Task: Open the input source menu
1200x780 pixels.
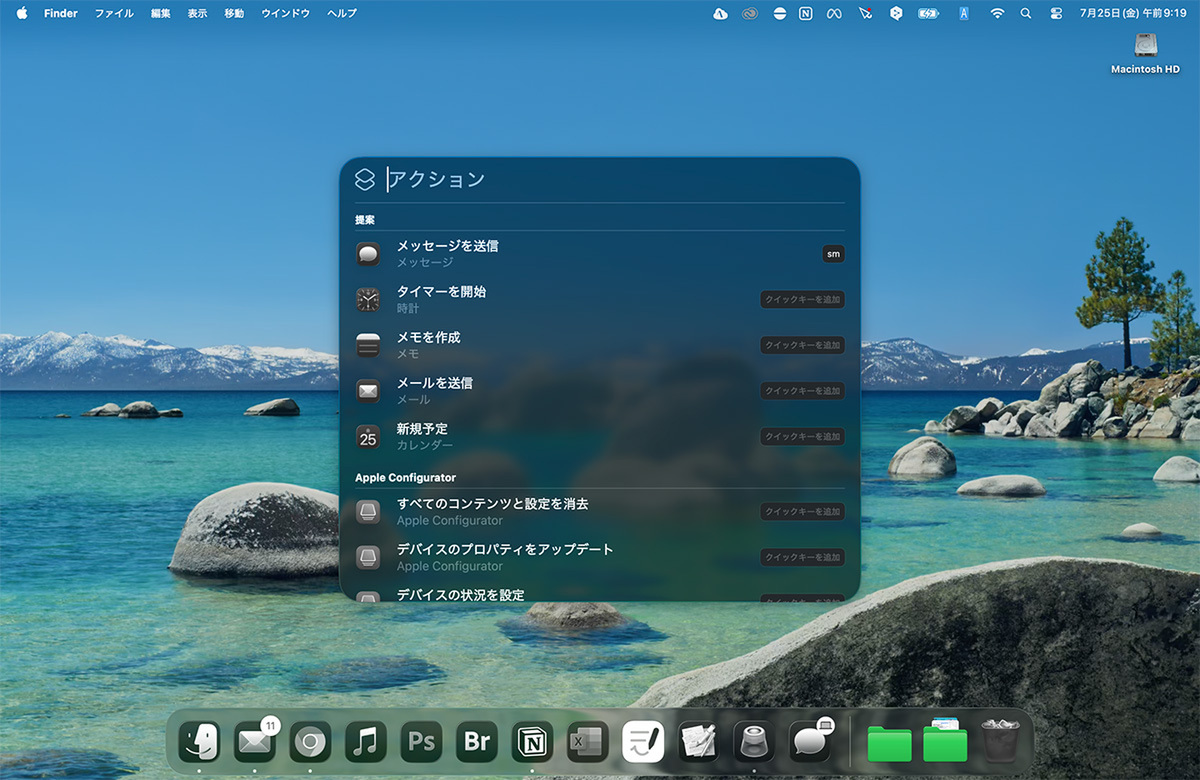Action: click(x=963, y=14)
